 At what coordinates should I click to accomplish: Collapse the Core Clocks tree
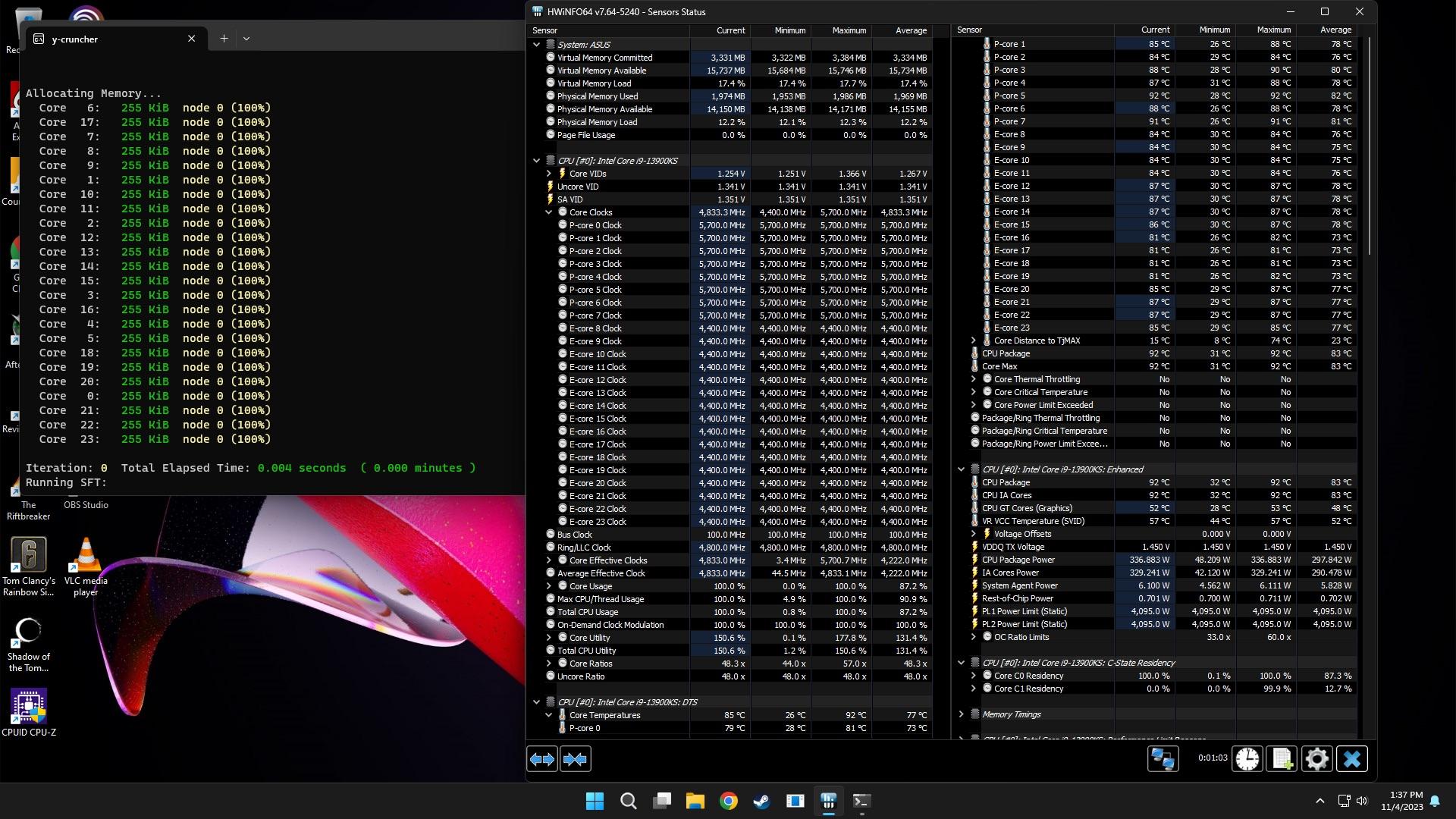click(x=548, y=212)
